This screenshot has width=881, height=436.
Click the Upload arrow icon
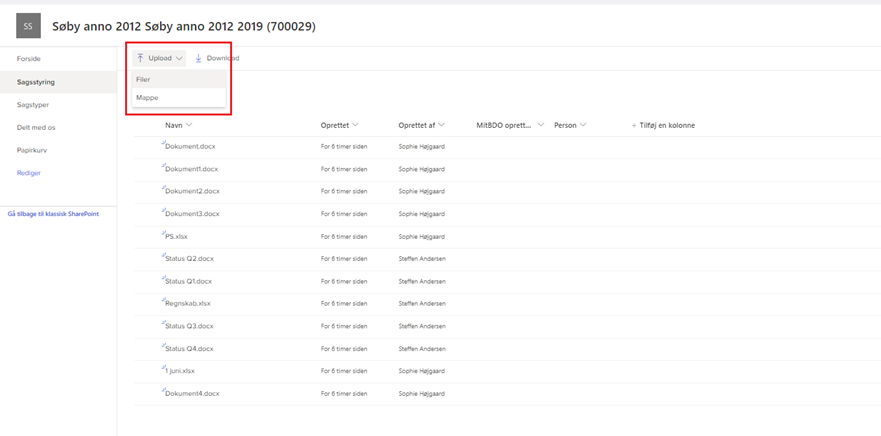[140, 58]
